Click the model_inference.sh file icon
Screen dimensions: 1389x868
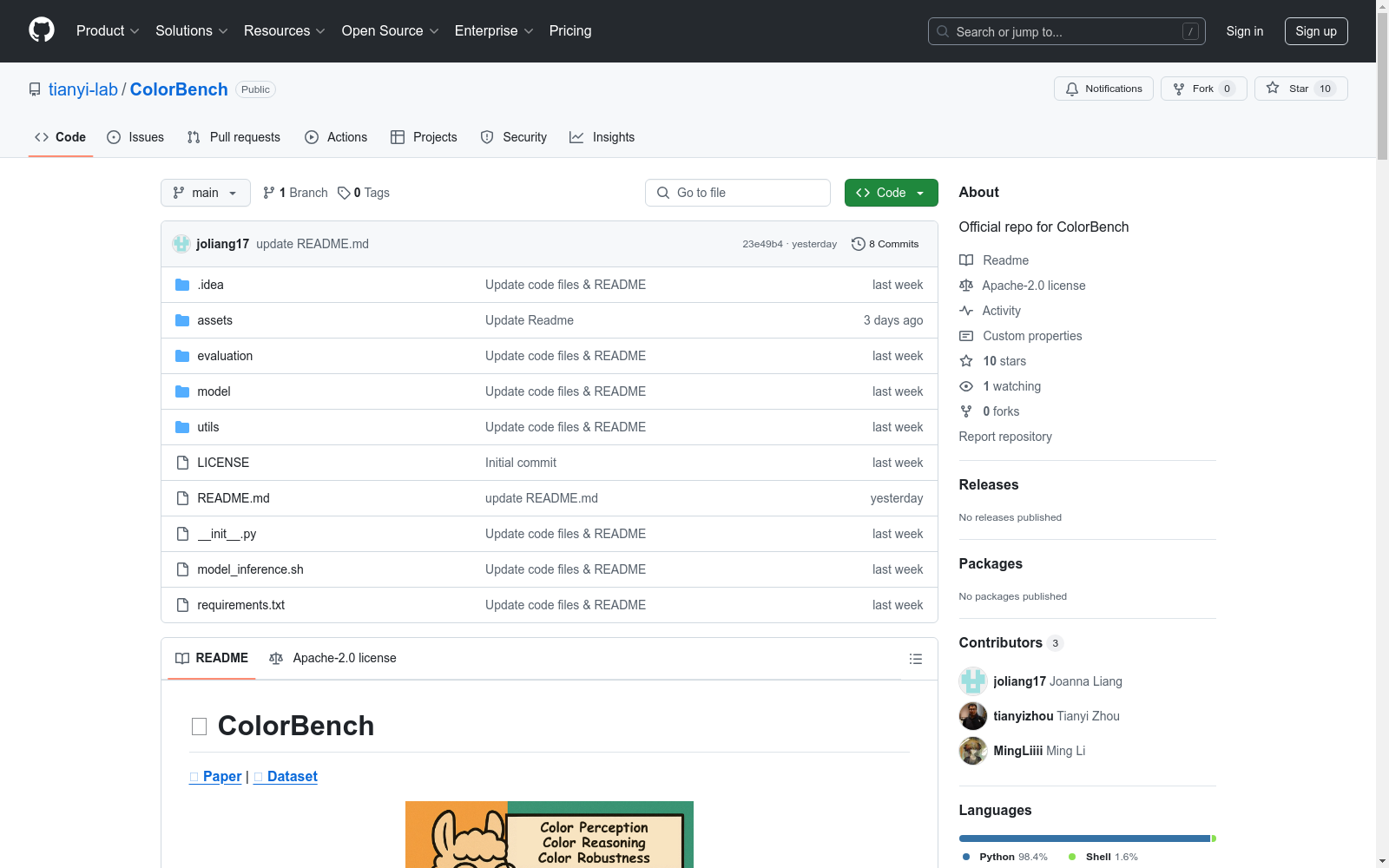[x=182, y=569]
